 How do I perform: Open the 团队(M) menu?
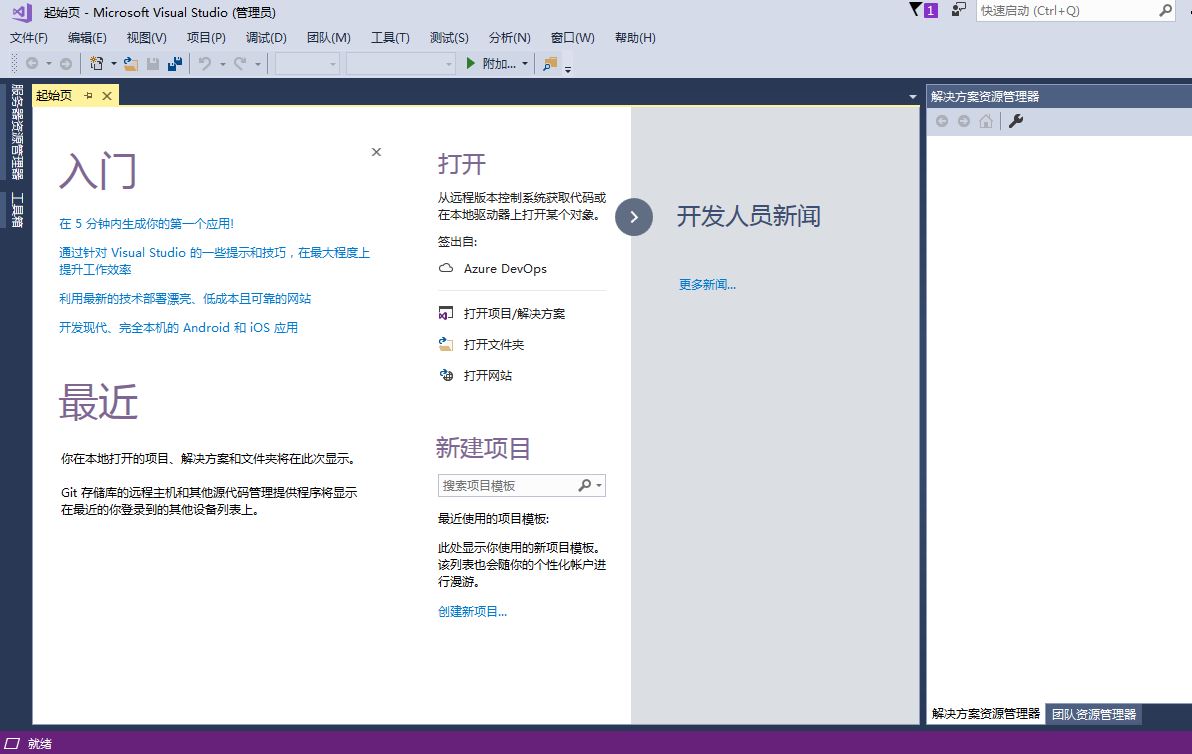click(x=328, y=38)
